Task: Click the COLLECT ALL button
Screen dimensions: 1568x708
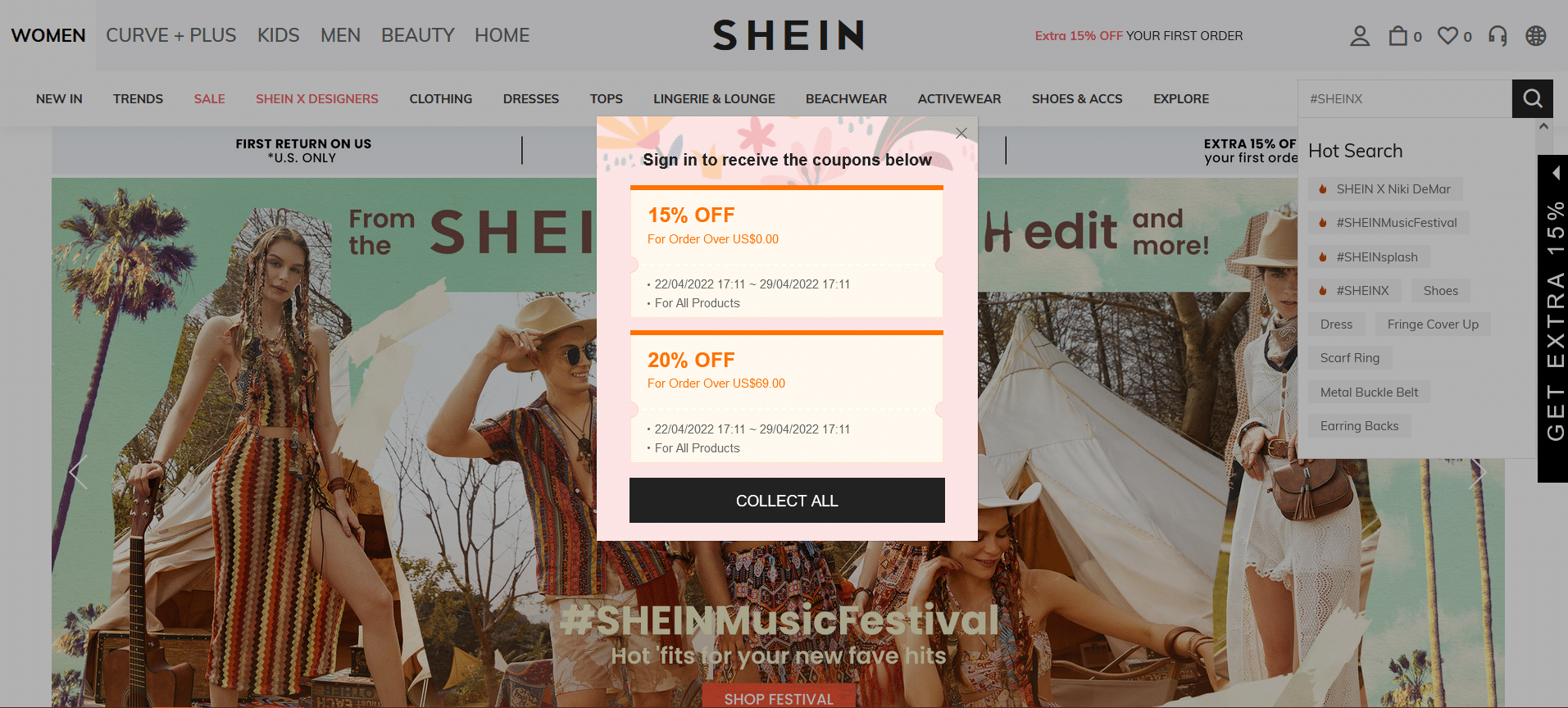Action: (x=787, y=501)
